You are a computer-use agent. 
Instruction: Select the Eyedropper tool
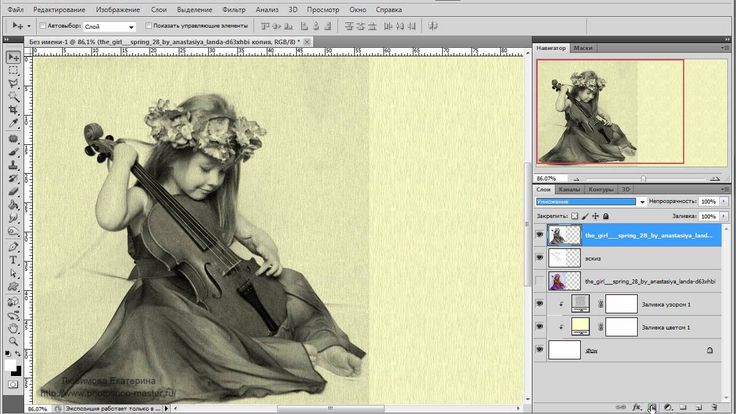coord(13,123)
